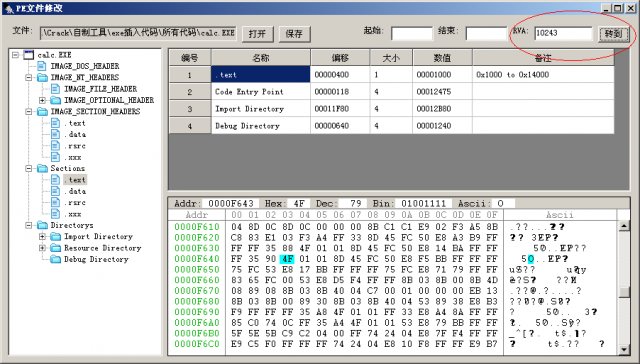Click the application icon in title bar
The image size is (640, 364).
(x=9, y=8)
